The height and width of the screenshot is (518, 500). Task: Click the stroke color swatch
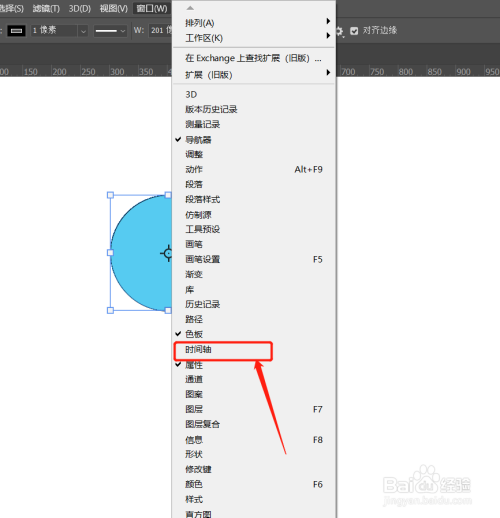tap(16, 31)
